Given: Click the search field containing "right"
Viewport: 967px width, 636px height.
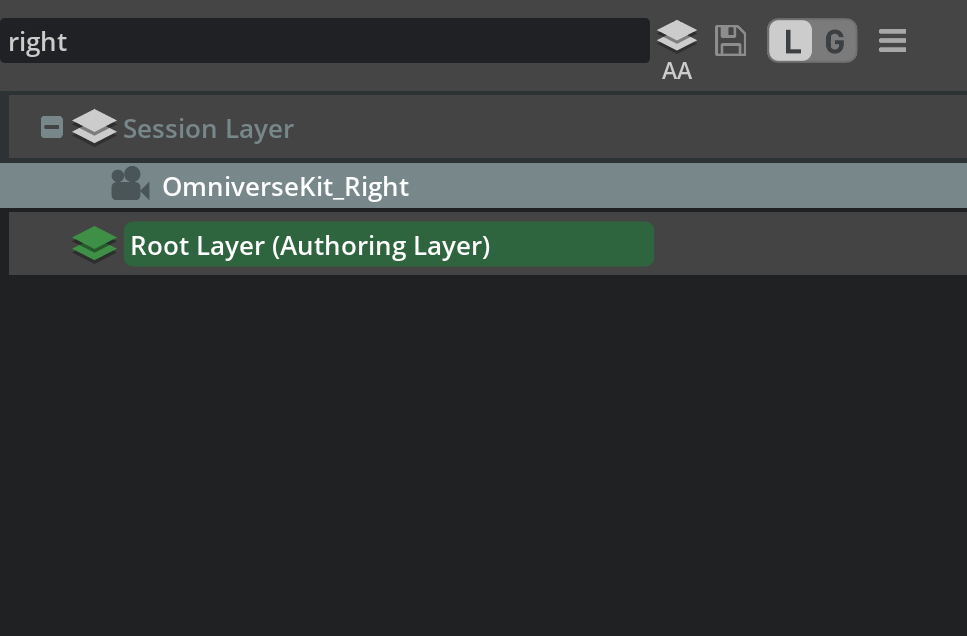Looking at the screenshot, I should point(325,41).
